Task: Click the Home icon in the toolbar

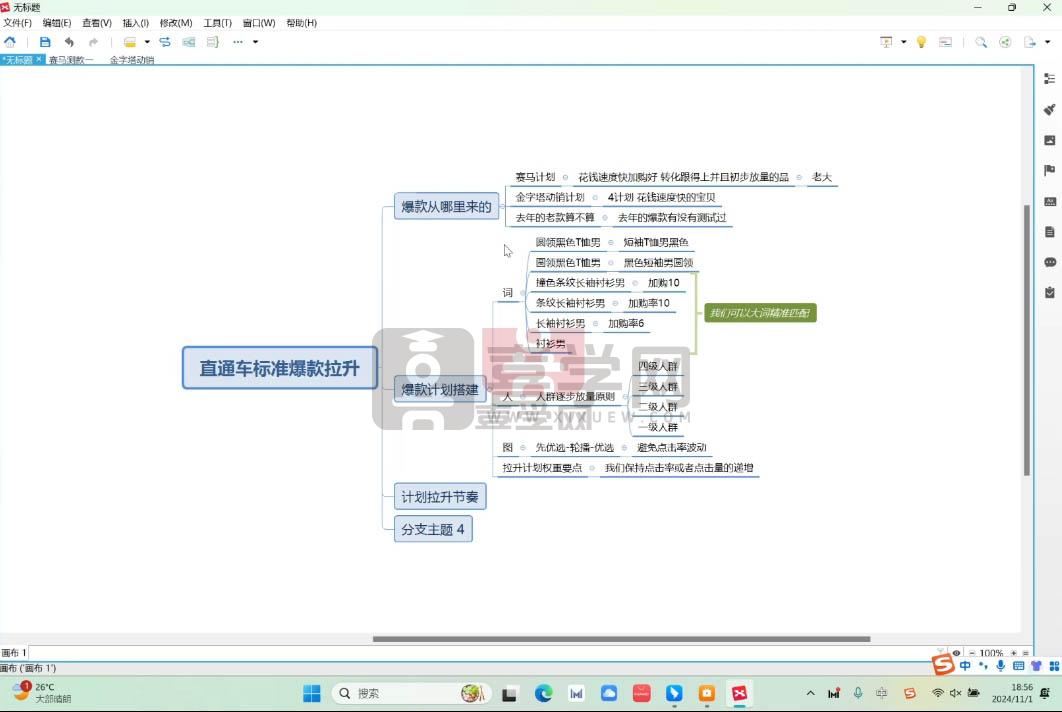Action: pos(10,42)
